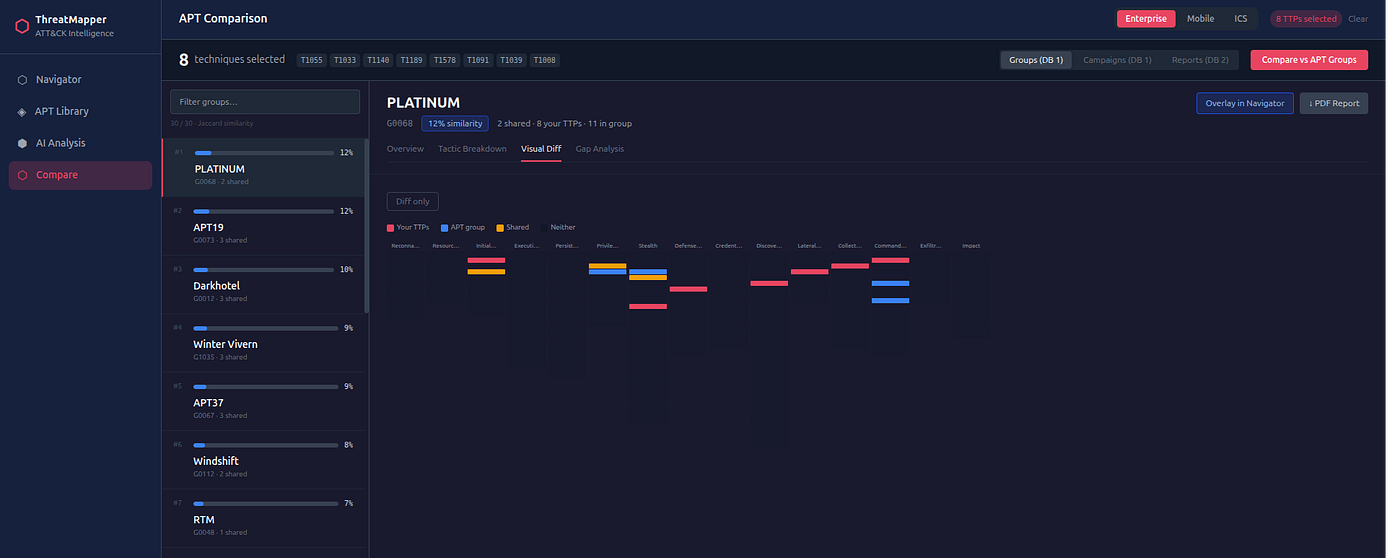Open APT Library from sidebar
This screenshot has height=558, width=1400.
[80, 112]
